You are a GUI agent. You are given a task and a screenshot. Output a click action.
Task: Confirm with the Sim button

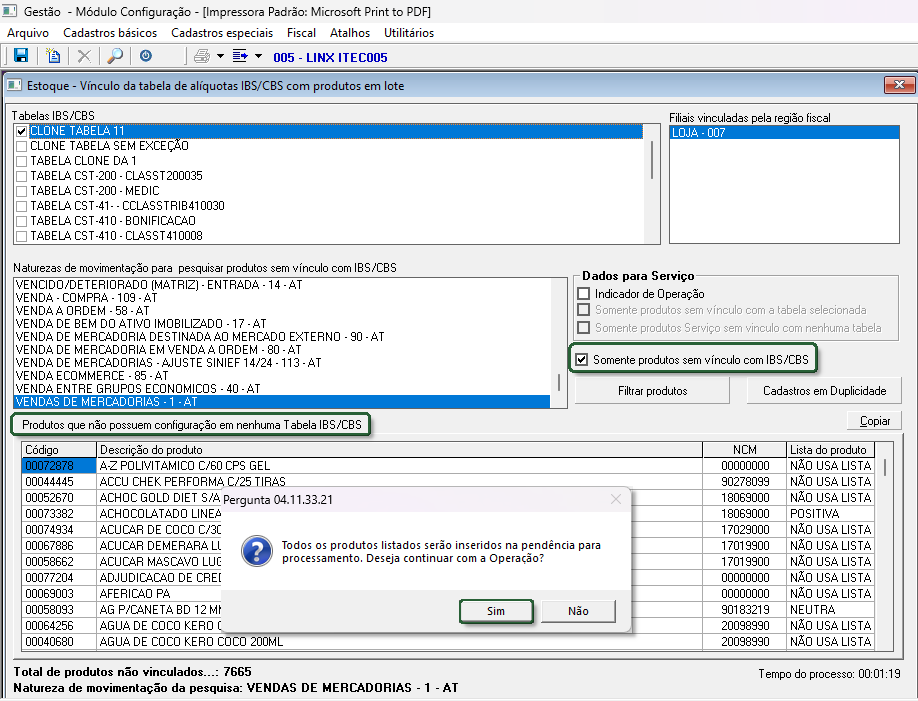(x=496, y=611)
